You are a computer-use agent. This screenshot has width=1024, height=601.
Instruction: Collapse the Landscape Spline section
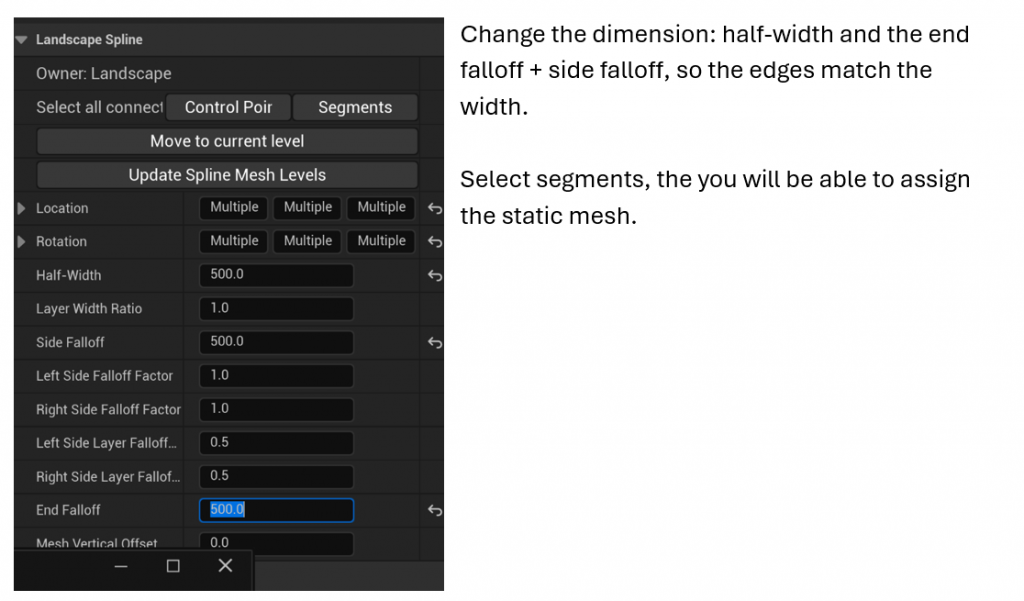tap(22, 40)
